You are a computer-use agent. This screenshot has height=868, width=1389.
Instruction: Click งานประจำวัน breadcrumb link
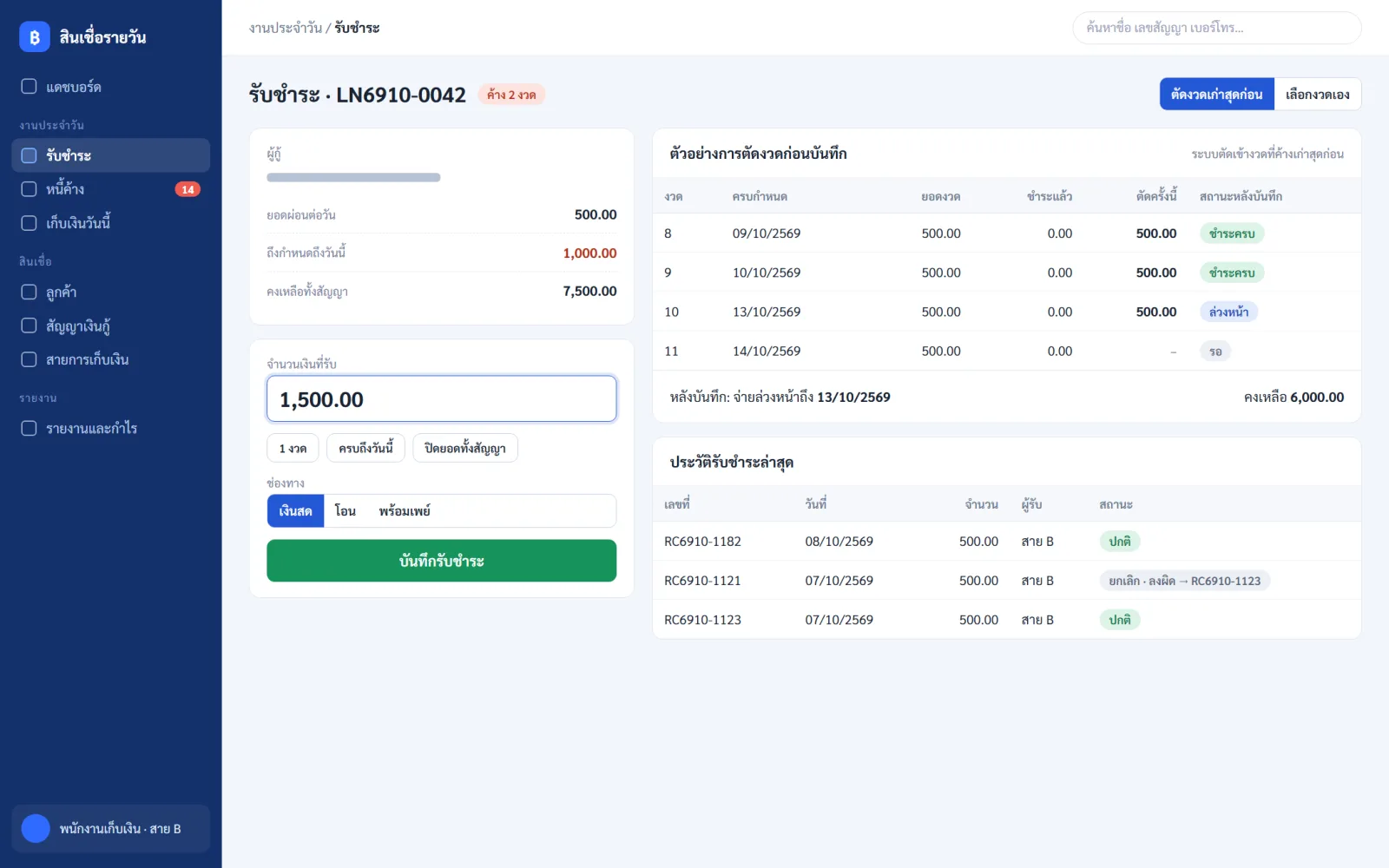286,28
